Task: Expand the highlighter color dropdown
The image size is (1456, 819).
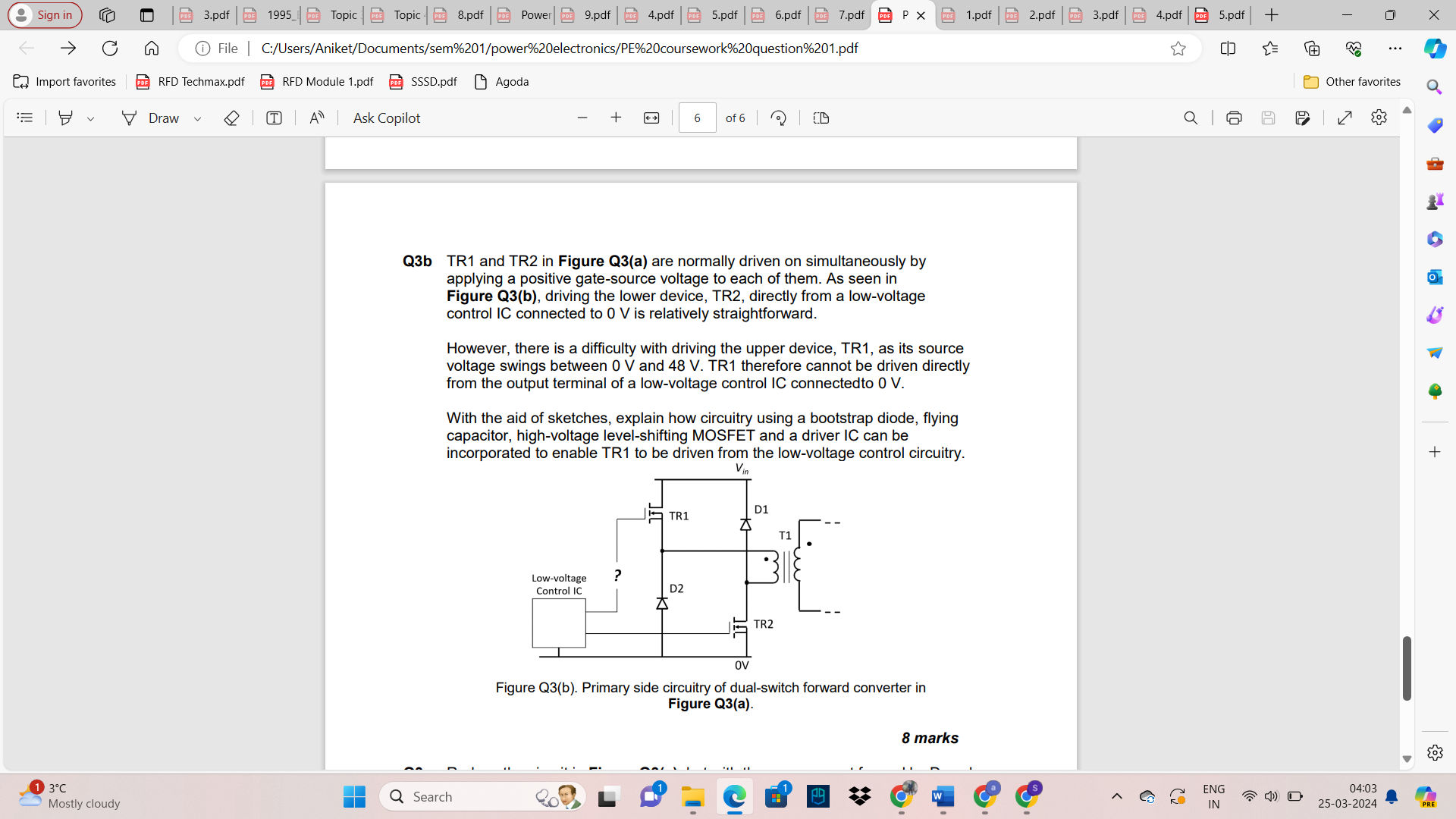Action: (91, 118)
